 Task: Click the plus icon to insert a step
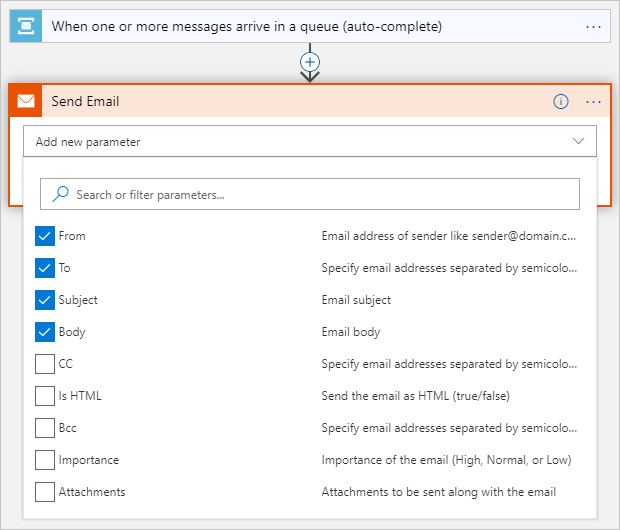[310, 61]
